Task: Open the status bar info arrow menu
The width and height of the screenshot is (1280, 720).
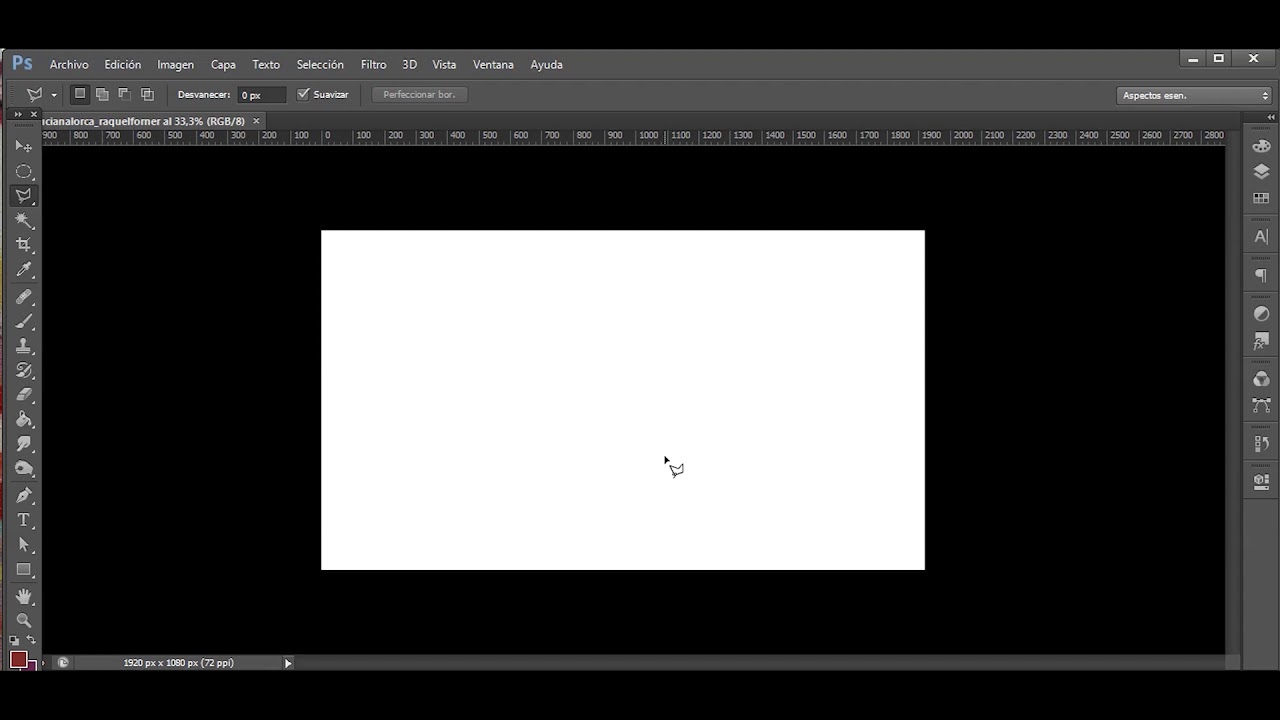Action: pyautogui.click(x=288, y=663)
